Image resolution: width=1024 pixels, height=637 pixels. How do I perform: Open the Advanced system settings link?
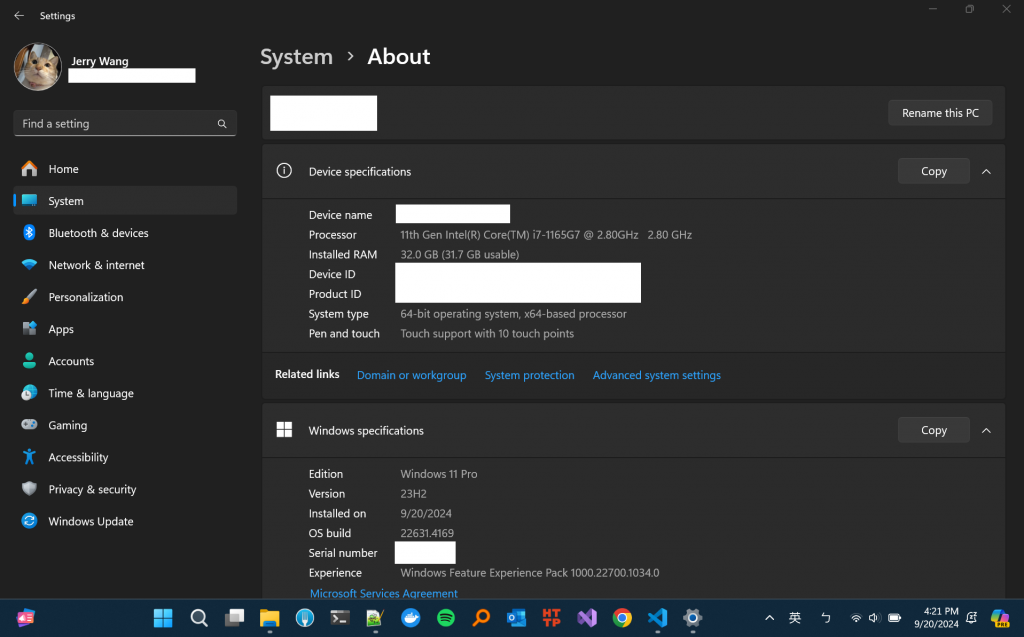[x=656, y=375]
